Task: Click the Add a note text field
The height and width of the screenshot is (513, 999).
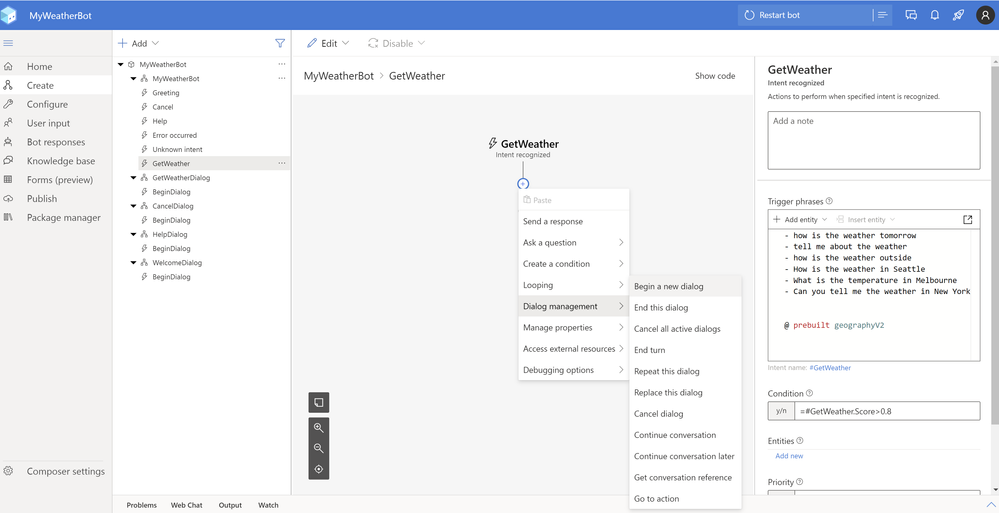Action: point(873,140)
